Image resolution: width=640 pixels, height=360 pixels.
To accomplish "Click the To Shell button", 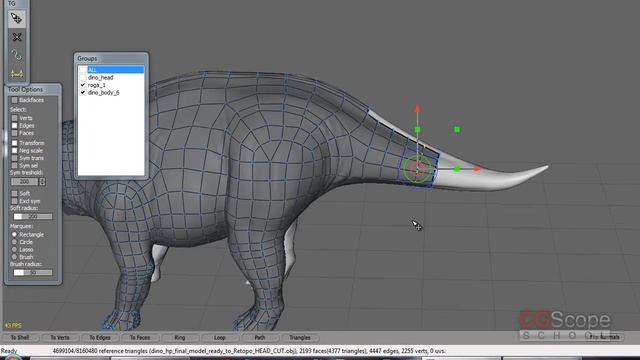I will pos(20,338).
